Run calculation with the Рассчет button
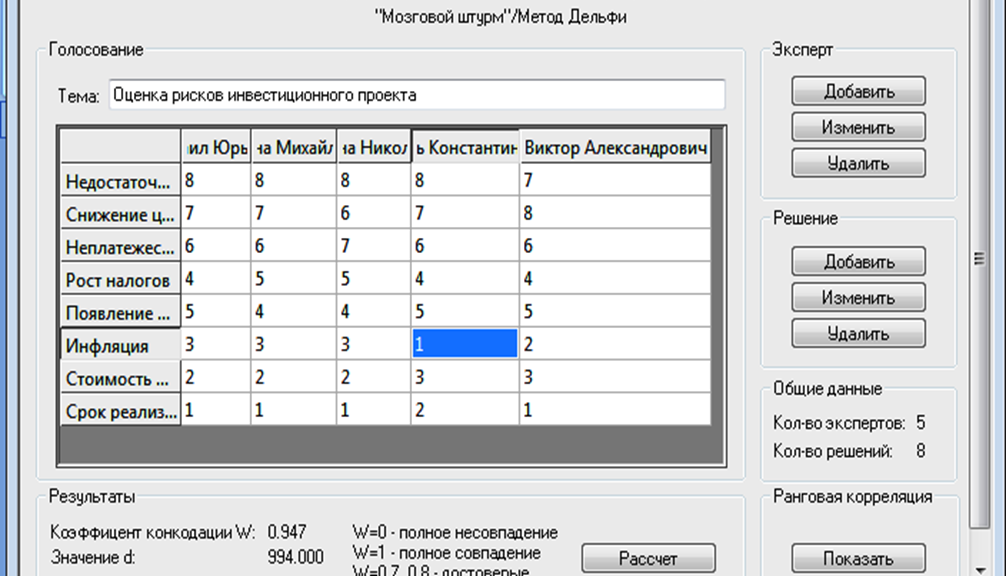The height and width of the screenshot is (576, 1006). click(648, 558)
